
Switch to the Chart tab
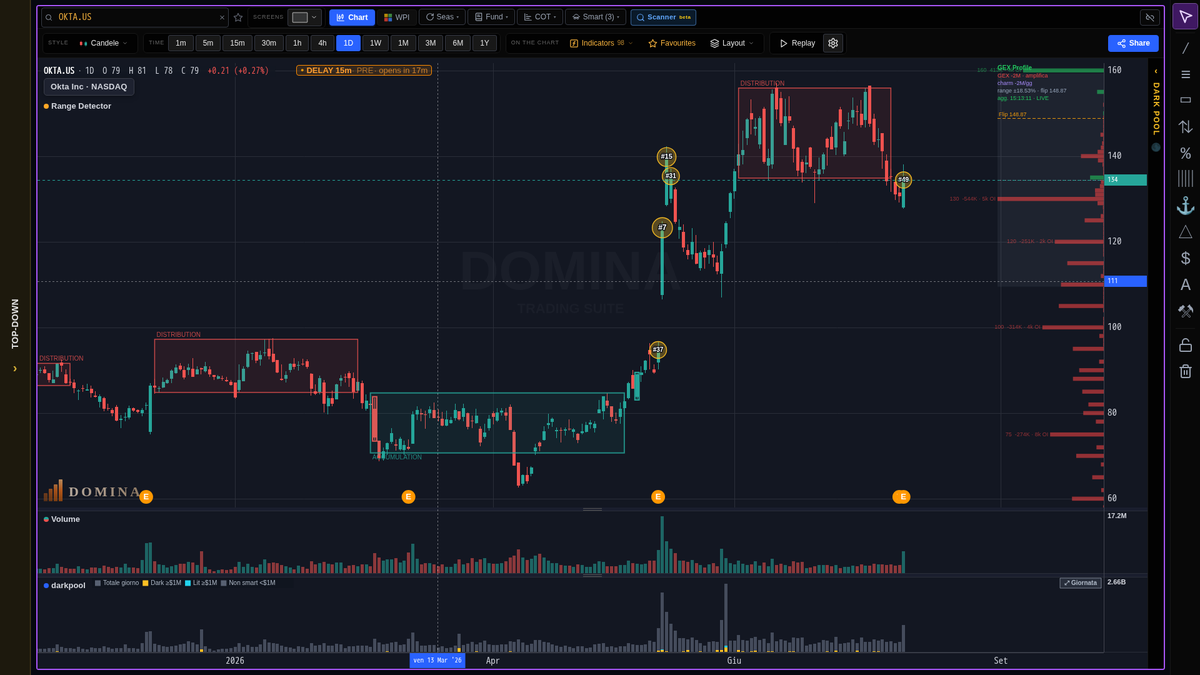[352, 17]
